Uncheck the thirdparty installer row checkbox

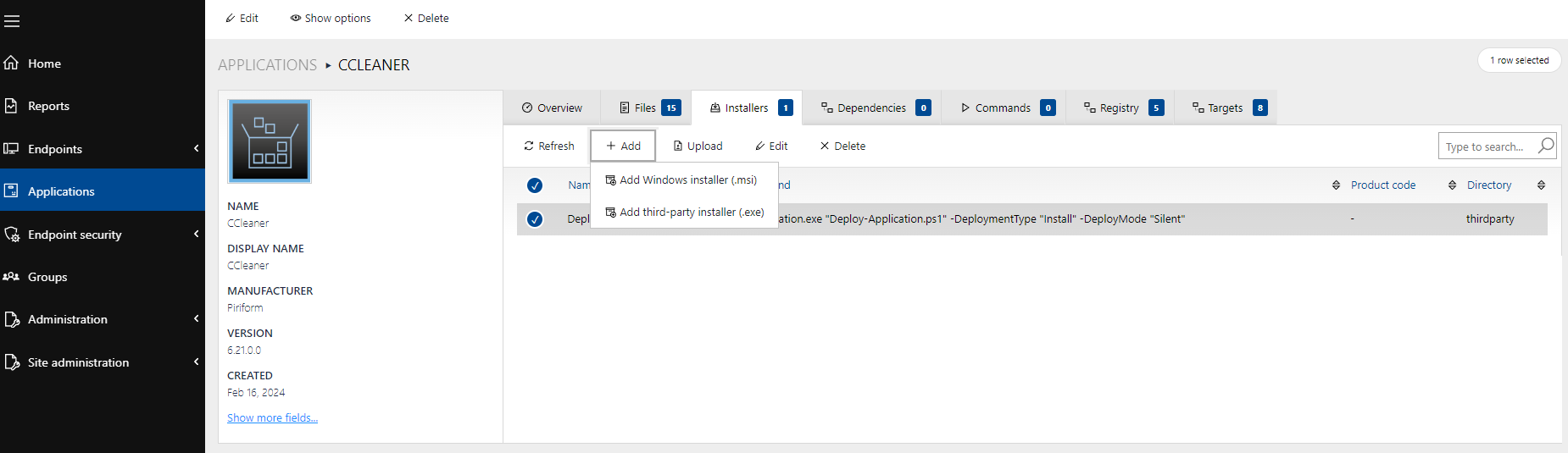point(535,219)
